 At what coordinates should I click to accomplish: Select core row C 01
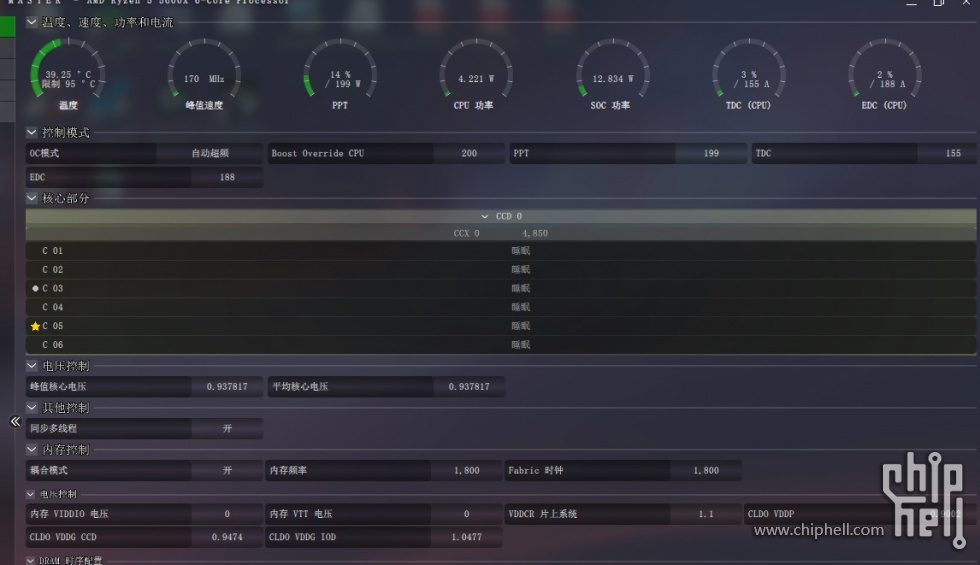(x=501, y=251)
